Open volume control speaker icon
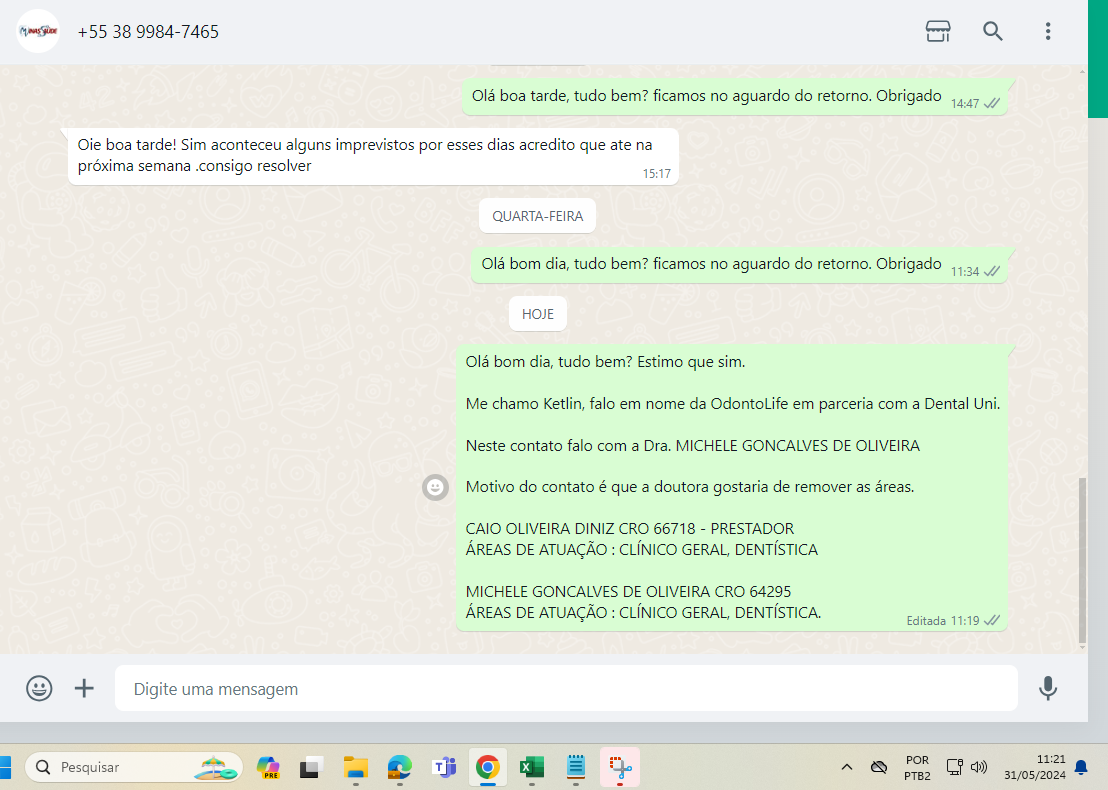Screen dimensions: 1108x790 click(979, 767)
